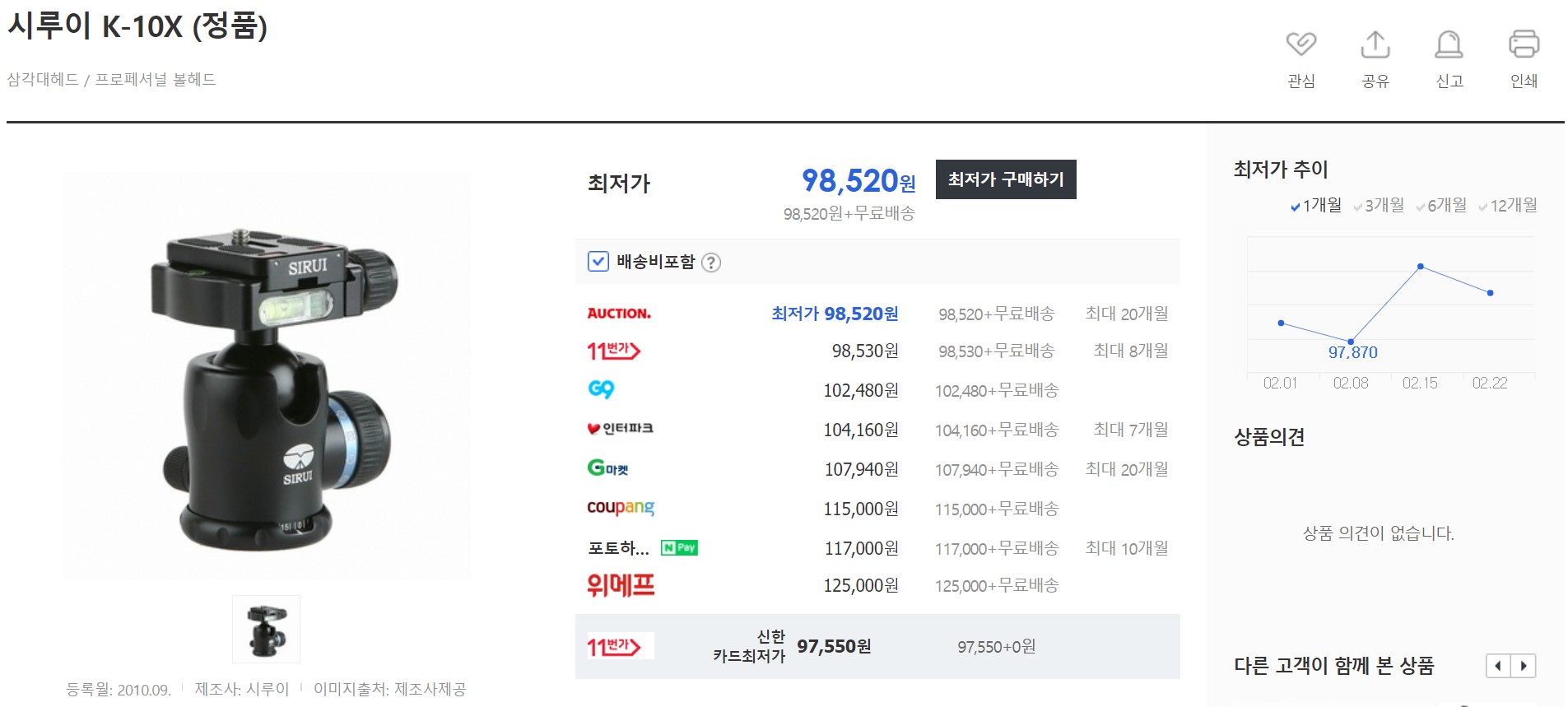Open the 104,160원 price link
Viewport: 1568px width, 707px height.
(861, 430)
